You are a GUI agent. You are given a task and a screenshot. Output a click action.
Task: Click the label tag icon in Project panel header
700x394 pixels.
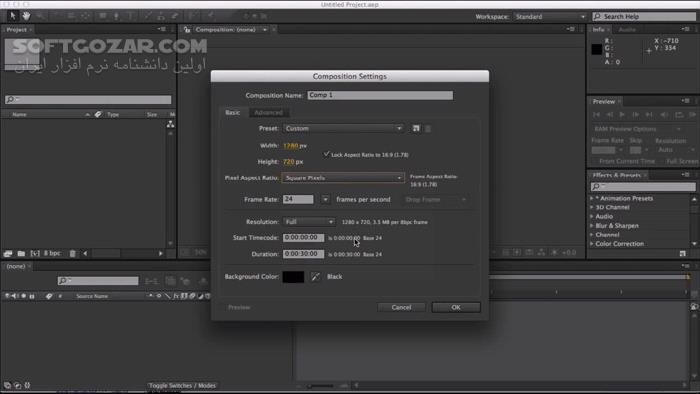[x=98, y=115]
